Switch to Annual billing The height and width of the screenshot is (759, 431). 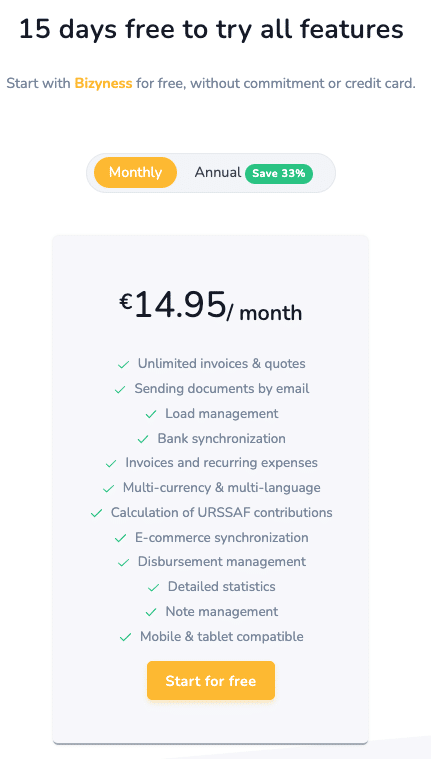217,172
